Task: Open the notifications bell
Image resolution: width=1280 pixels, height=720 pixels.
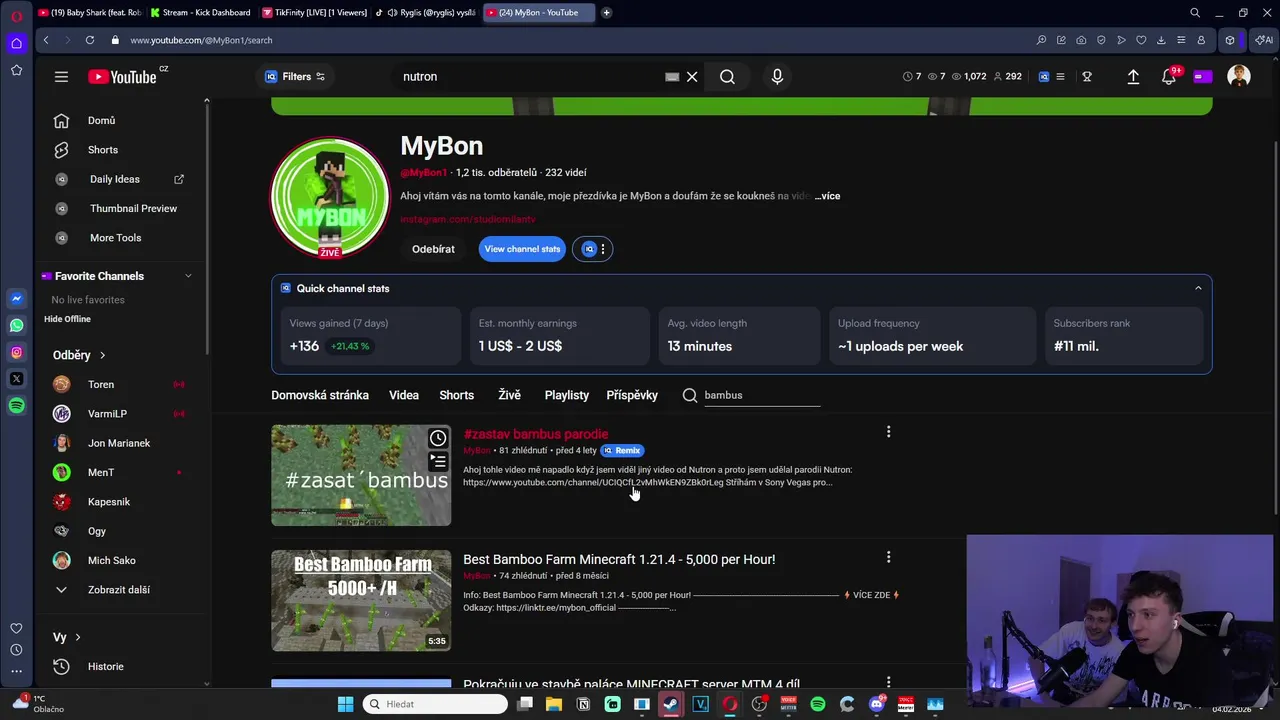Action: tap(1168, 77)
